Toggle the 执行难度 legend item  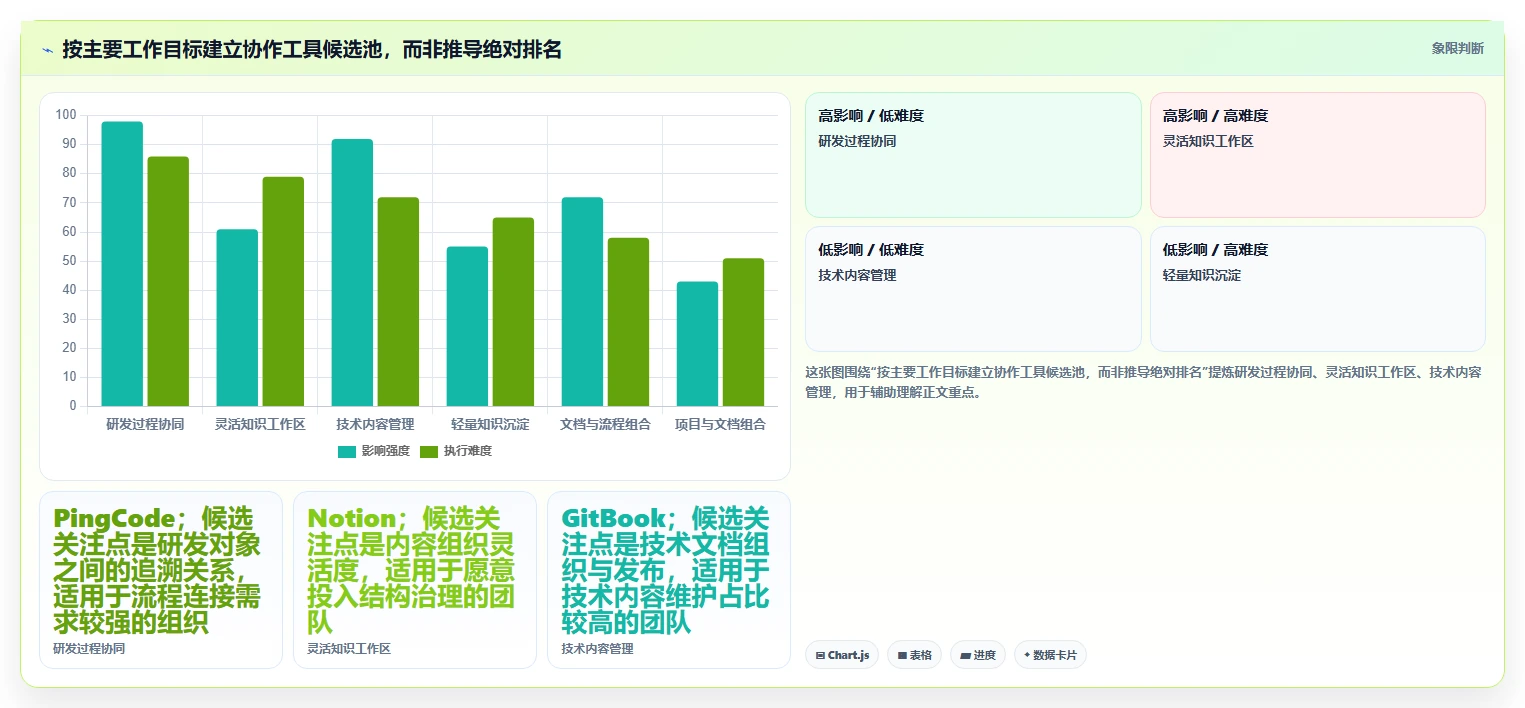pyautogui.click(x=456, y=451)
